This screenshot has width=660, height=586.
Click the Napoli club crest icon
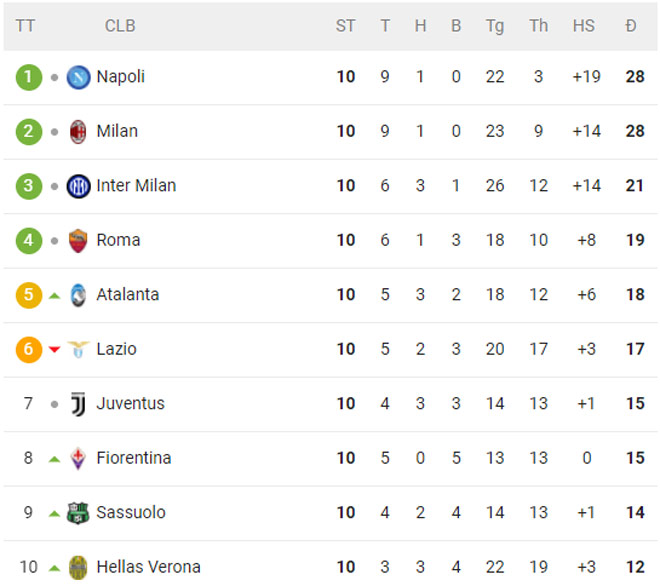pos(78,77)
